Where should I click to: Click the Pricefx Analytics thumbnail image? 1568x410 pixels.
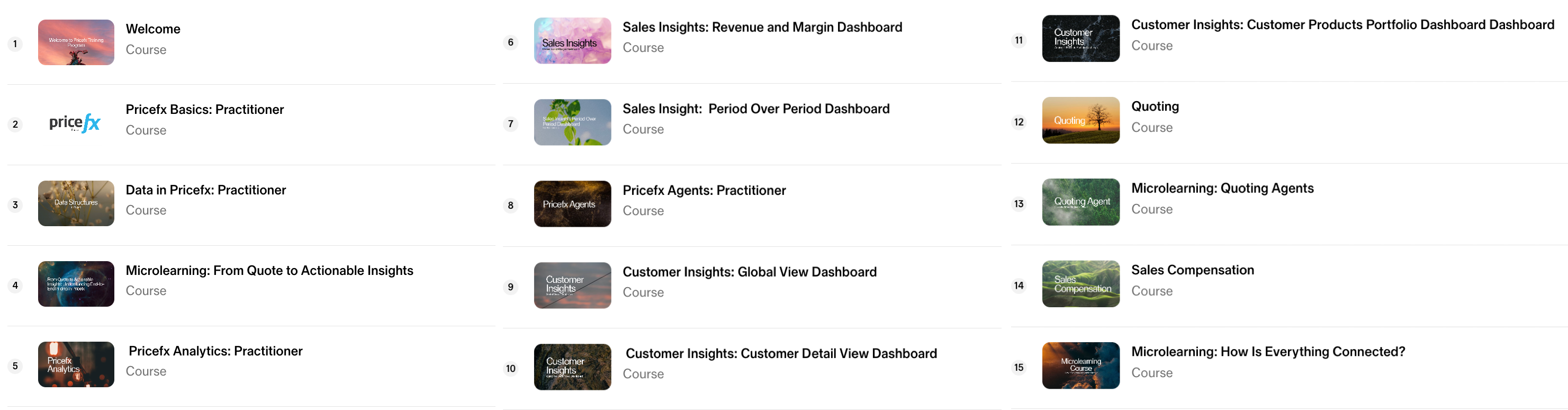[76, 364]
